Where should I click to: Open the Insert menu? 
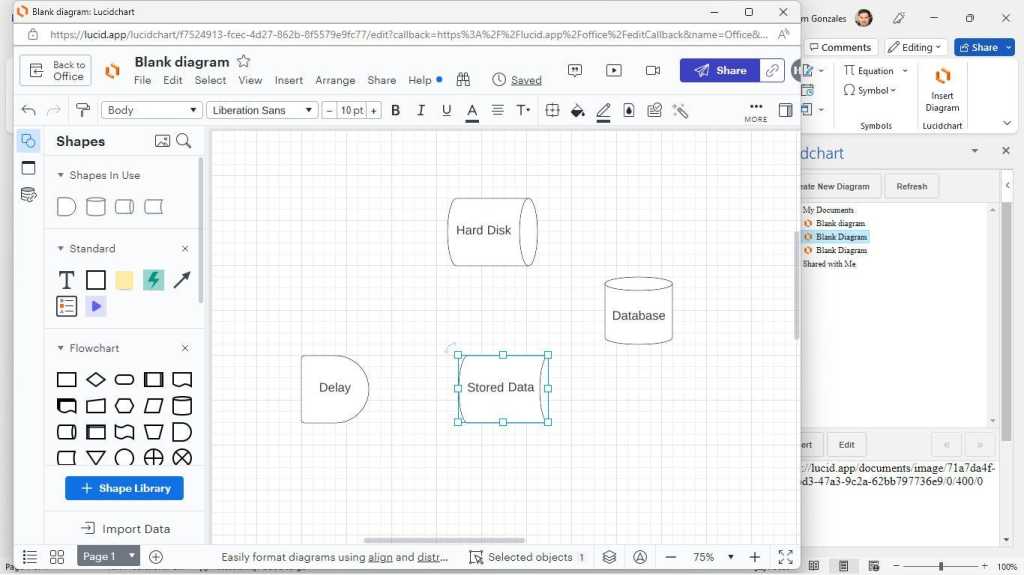point(289,80)
